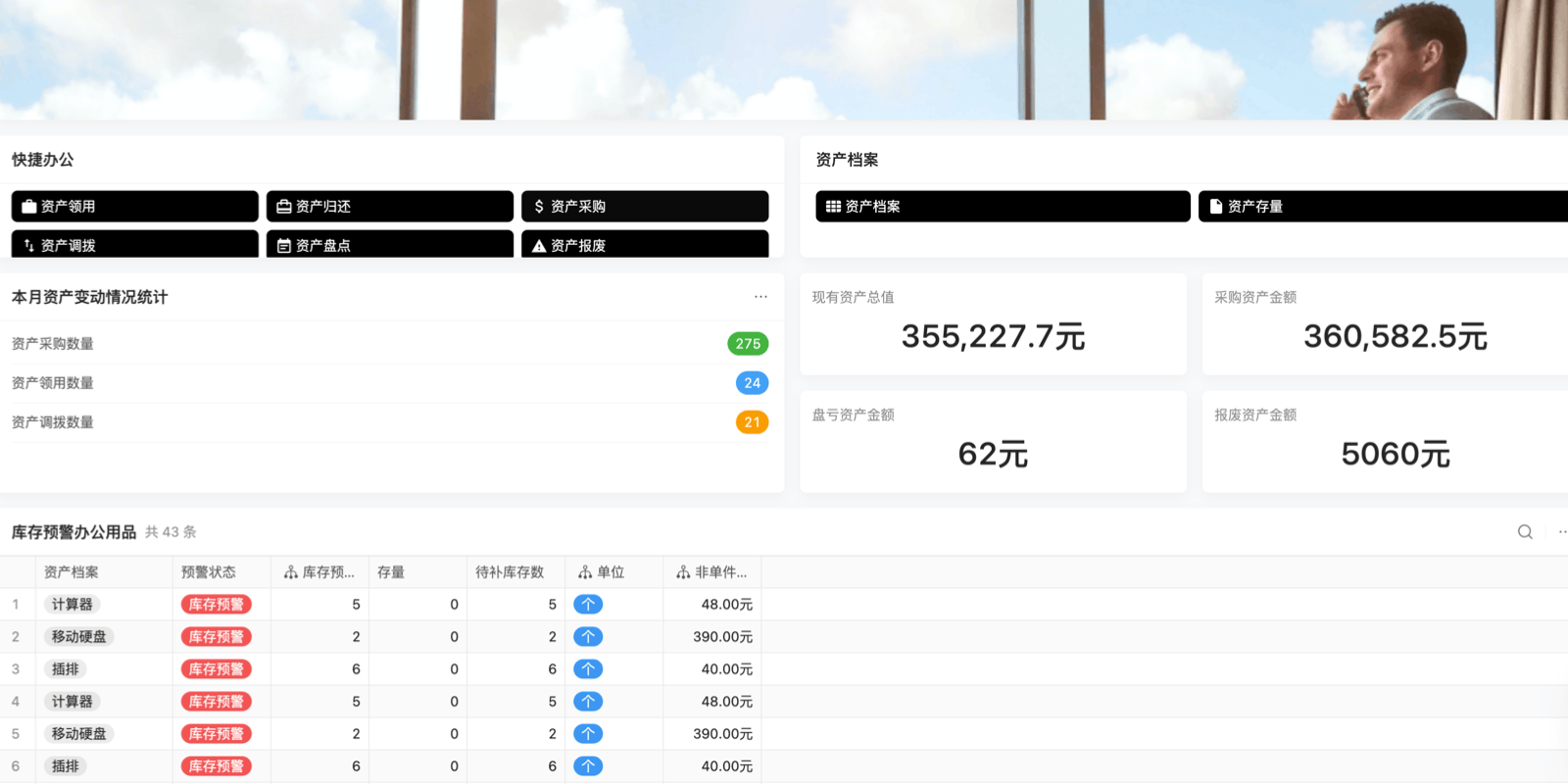The width and height of the screenshot is (1568, 784).
Task: Click the 待补库存数 column header
Action: click(x=510, y=572)
